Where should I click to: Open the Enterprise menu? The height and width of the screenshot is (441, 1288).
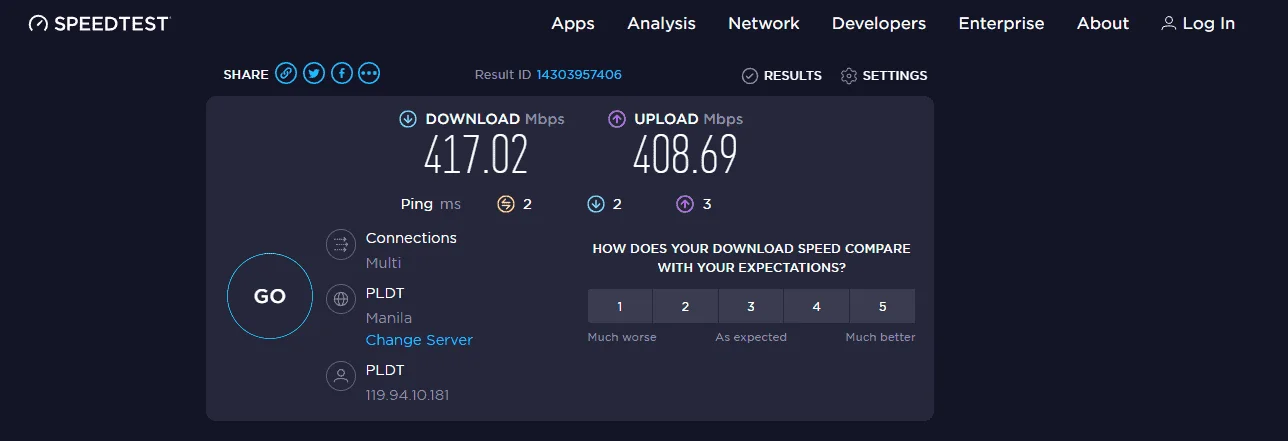(x=1001, y=23)
